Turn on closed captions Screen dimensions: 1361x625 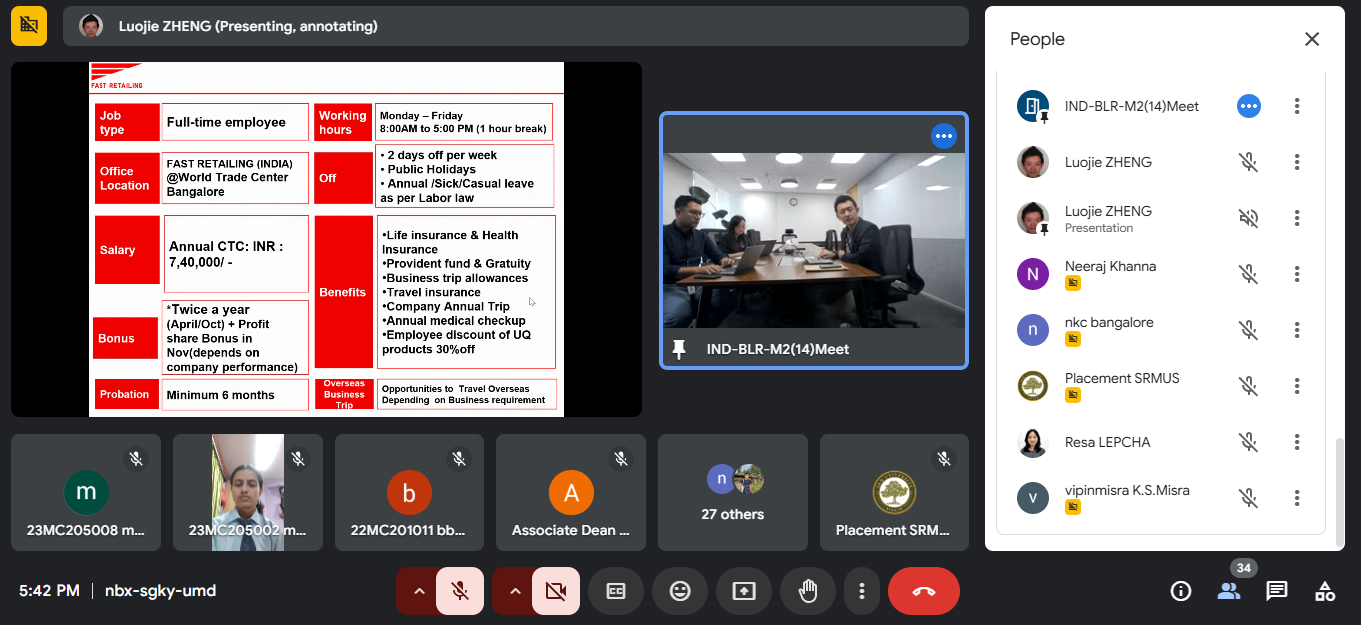(616, 591)
